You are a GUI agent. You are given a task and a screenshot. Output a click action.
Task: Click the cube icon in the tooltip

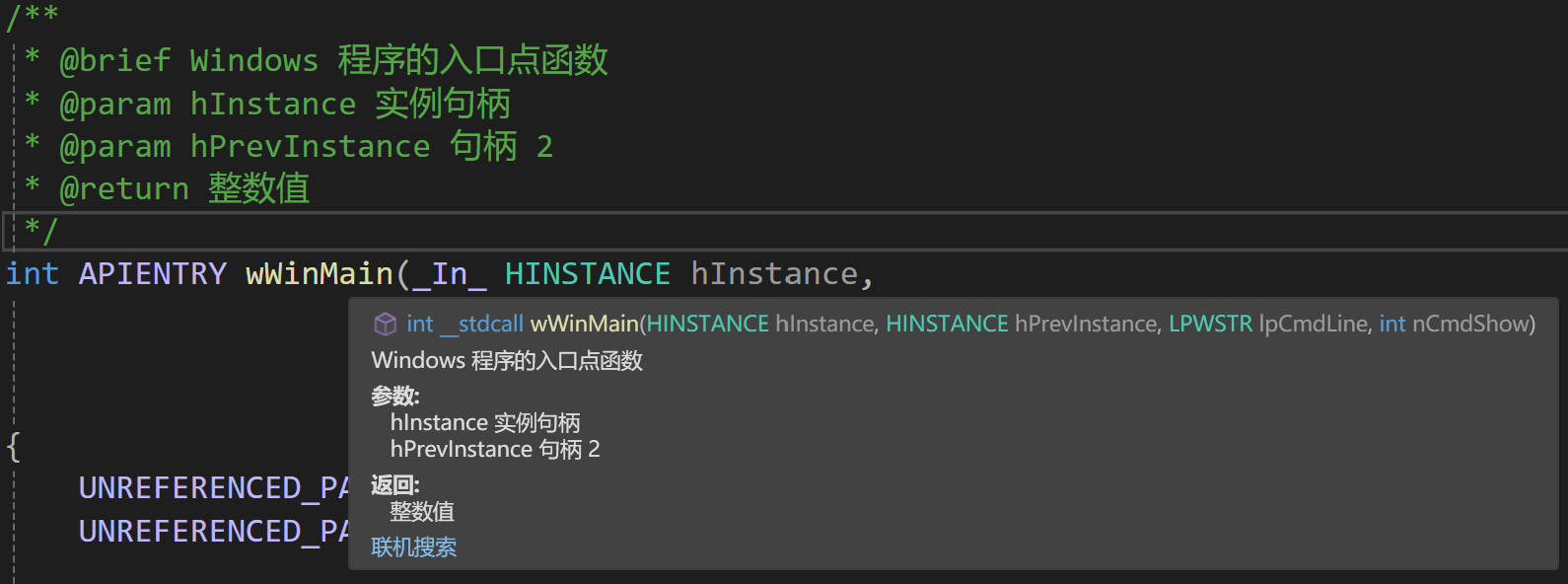click(385, 324)
